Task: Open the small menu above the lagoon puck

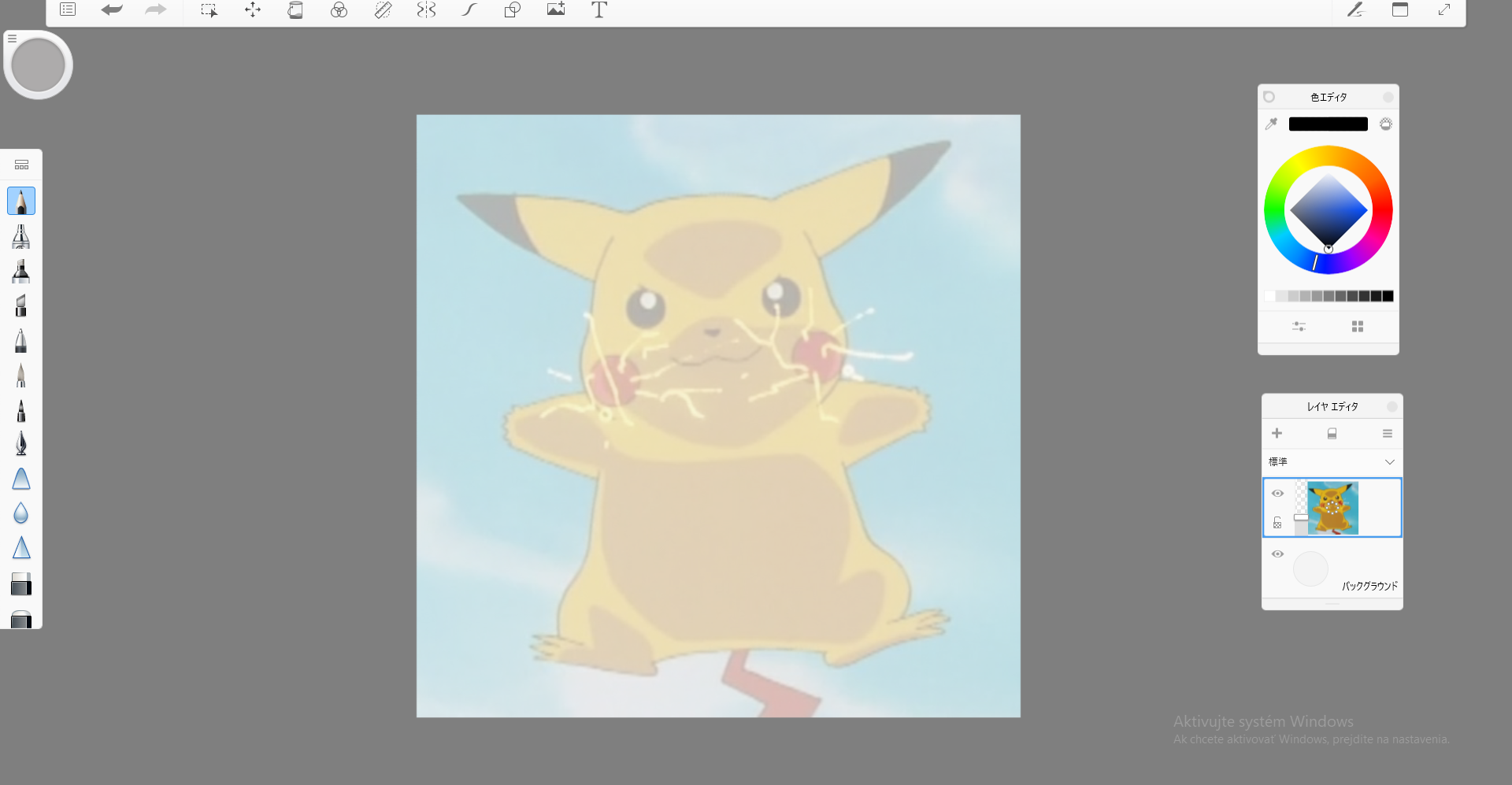Action: (x=12, y=38)
